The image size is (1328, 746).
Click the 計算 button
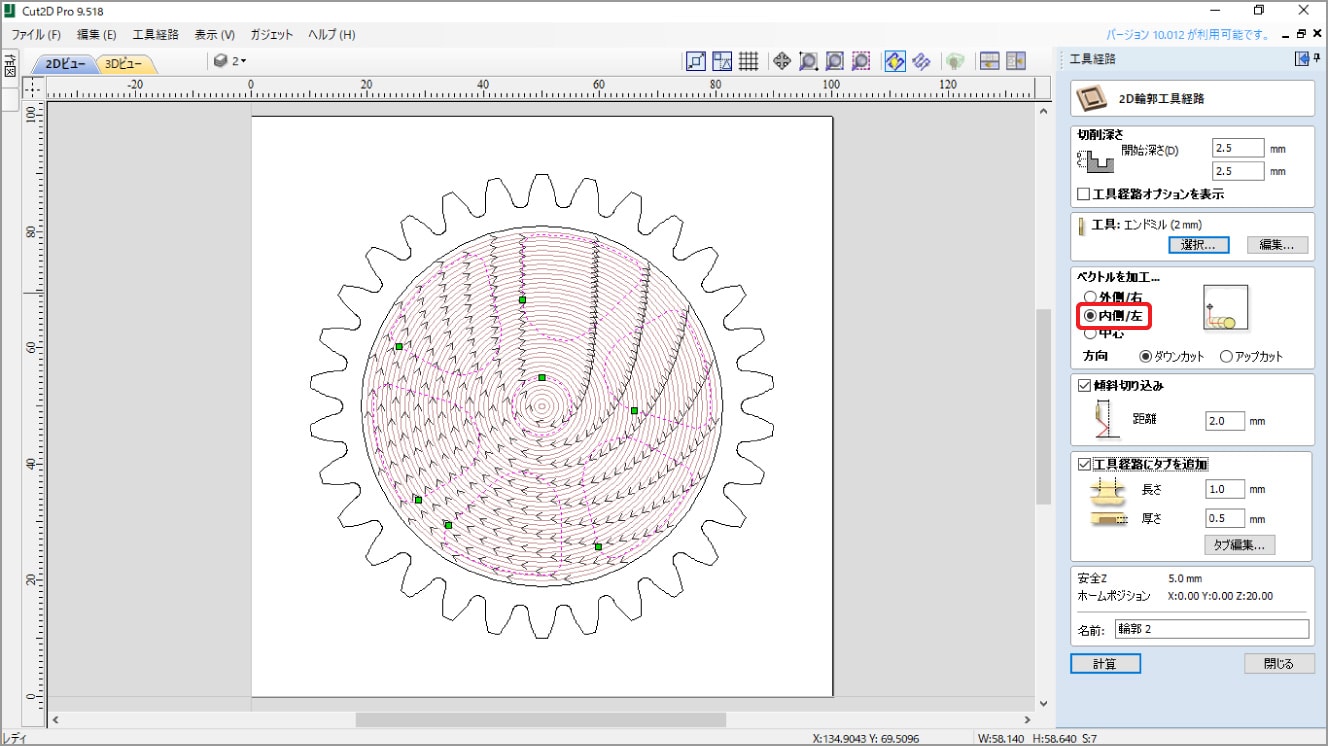coord(1104,664)
